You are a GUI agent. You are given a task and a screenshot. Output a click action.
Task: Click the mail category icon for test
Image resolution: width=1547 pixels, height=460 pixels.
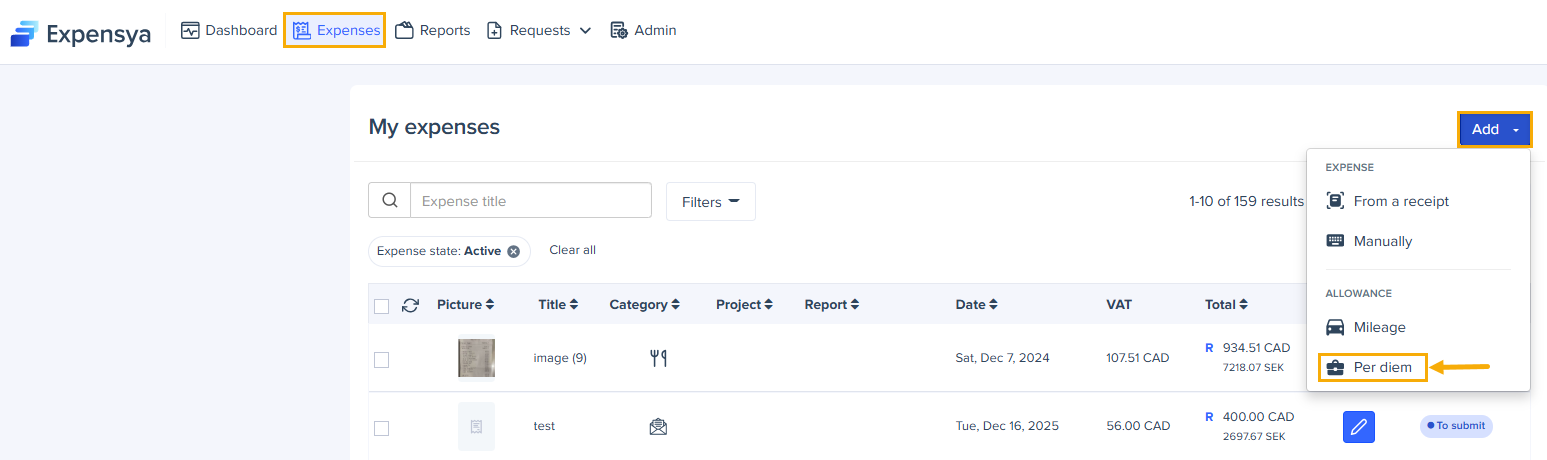pyautogui.click(x=658, y=427)
